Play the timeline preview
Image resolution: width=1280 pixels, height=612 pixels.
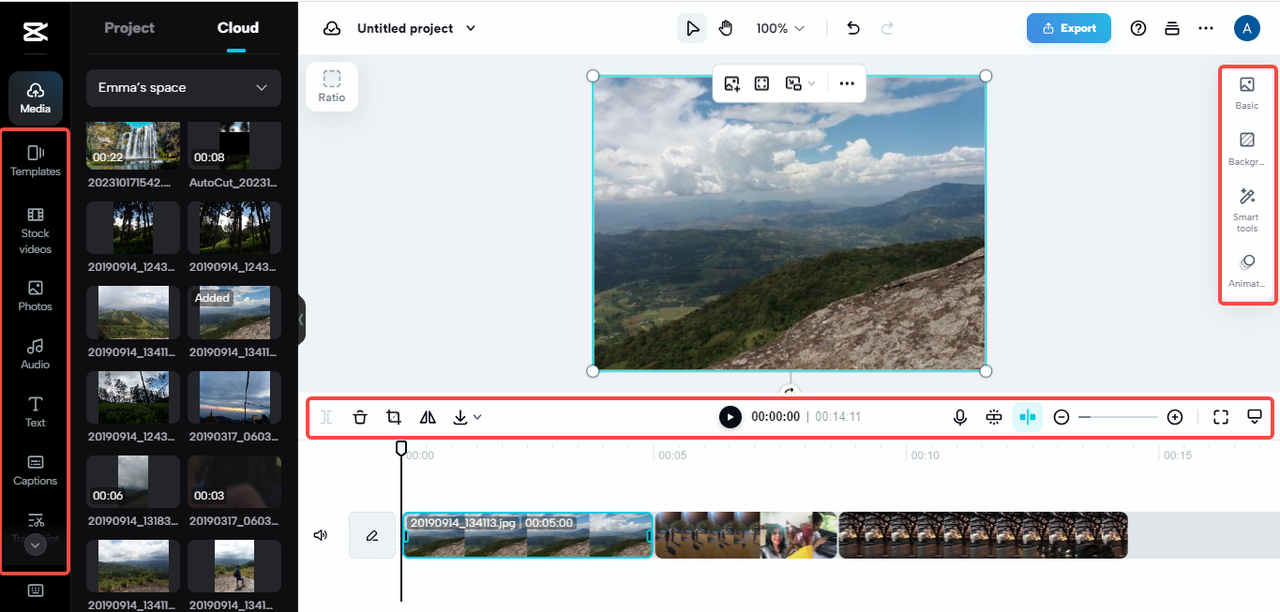coord(730,417)
